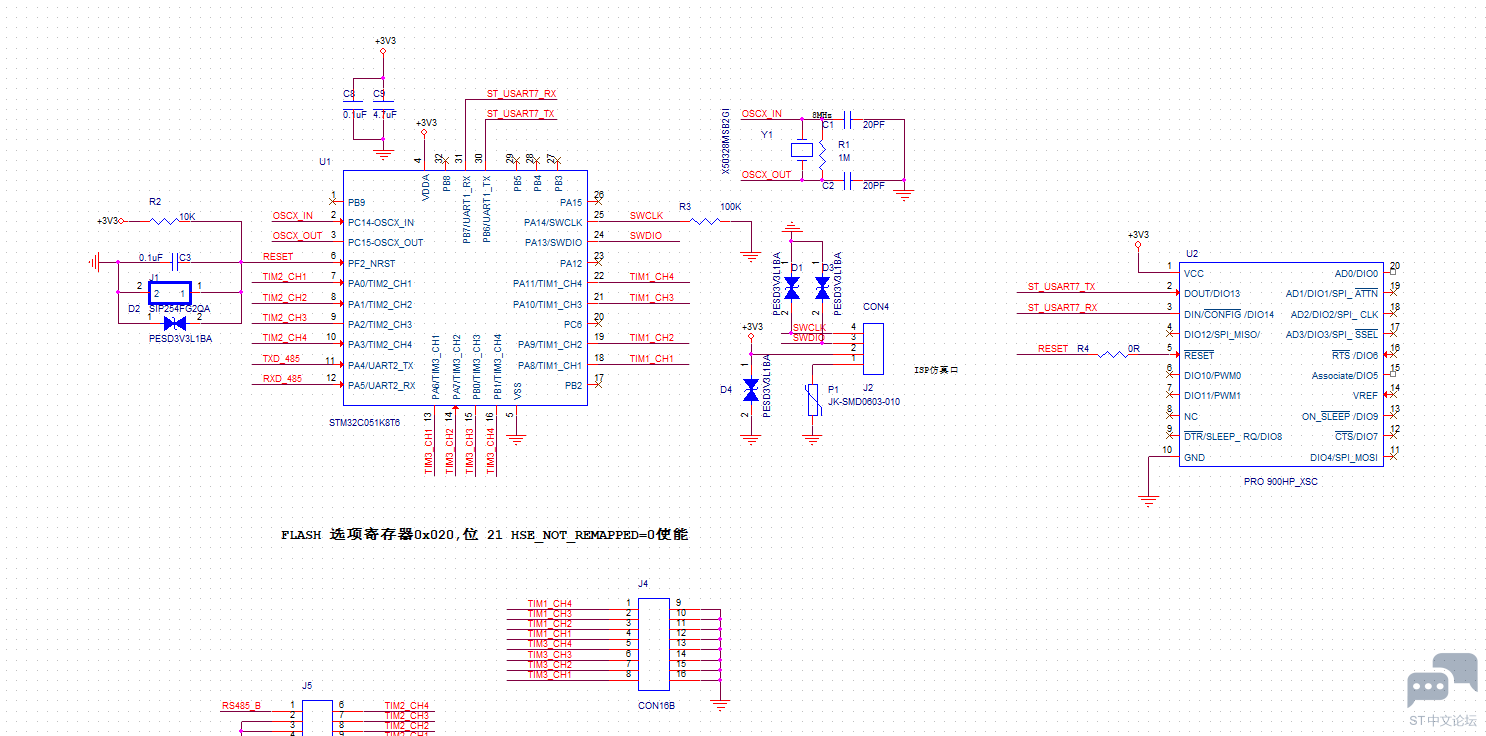
Task: Click the SIP254FG2QA label
Action: pos(179,309)
